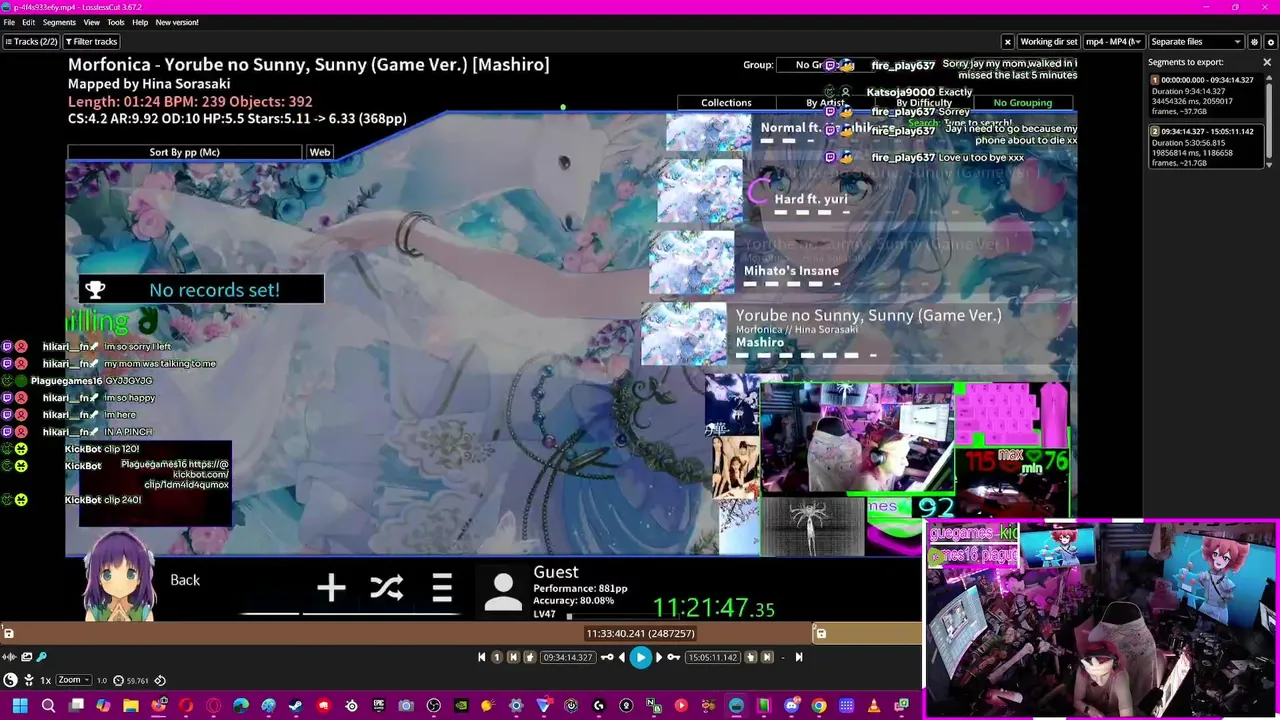Click the sun-shaped icon beside Separate files dropdown
Screen dimensions: 1280x720
click(1255, 42)
